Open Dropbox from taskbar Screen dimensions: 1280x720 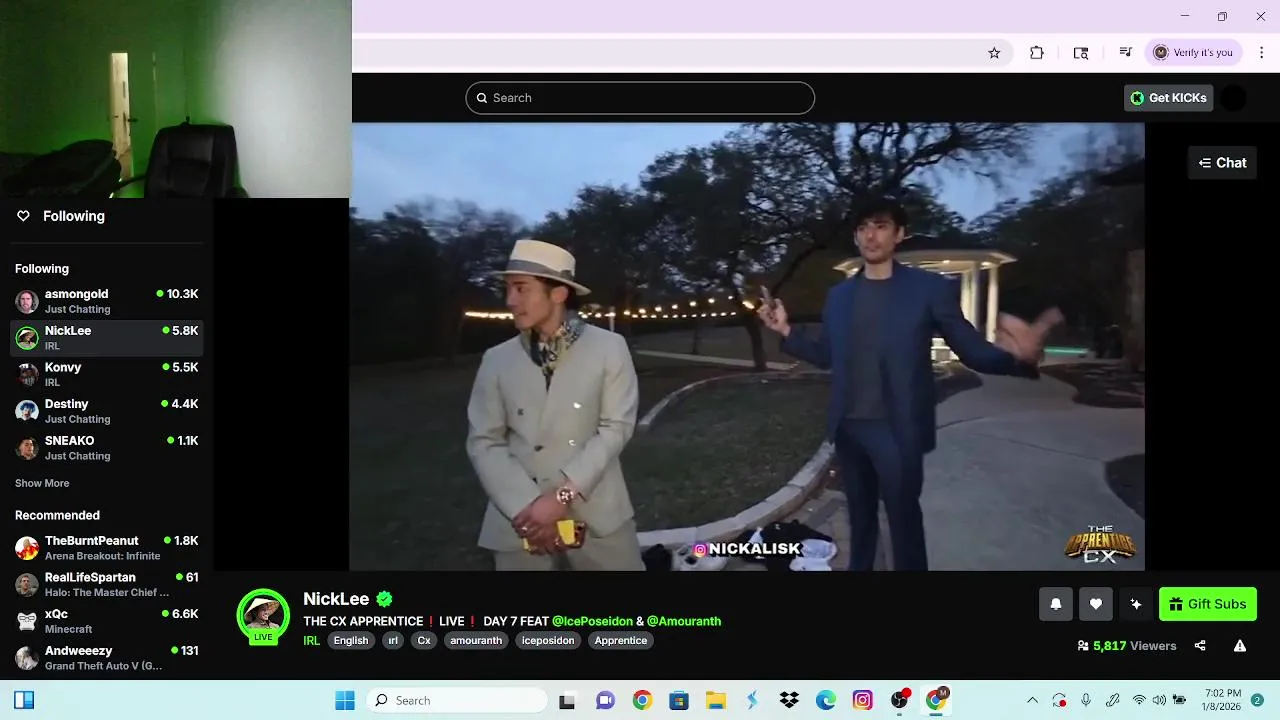(789, 700)
